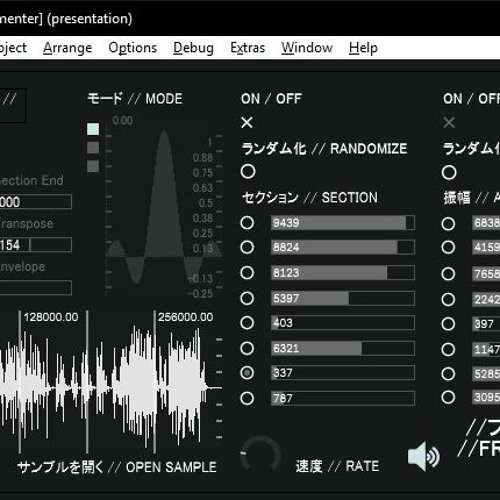The height and width of the screenshot is (500, 500).
Task: Select the amplitude radio beside 1147
Action: pyautogui.click(x=448, y=349)
